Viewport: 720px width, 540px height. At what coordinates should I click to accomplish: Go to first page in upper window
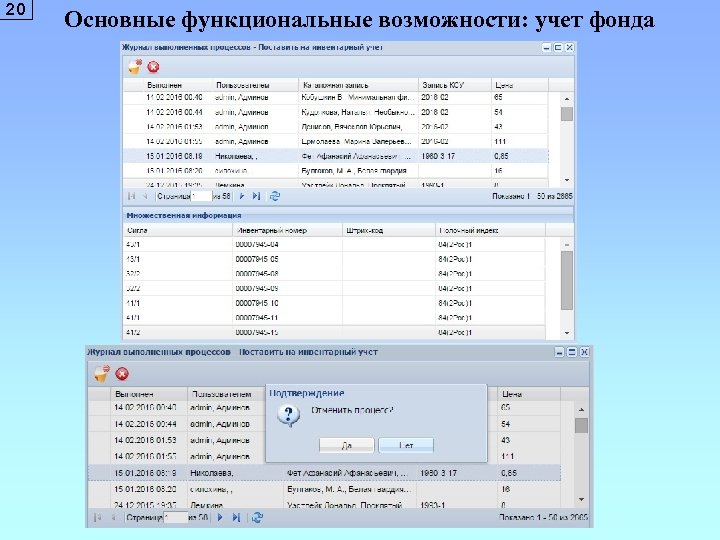click(x=132, y=196)
